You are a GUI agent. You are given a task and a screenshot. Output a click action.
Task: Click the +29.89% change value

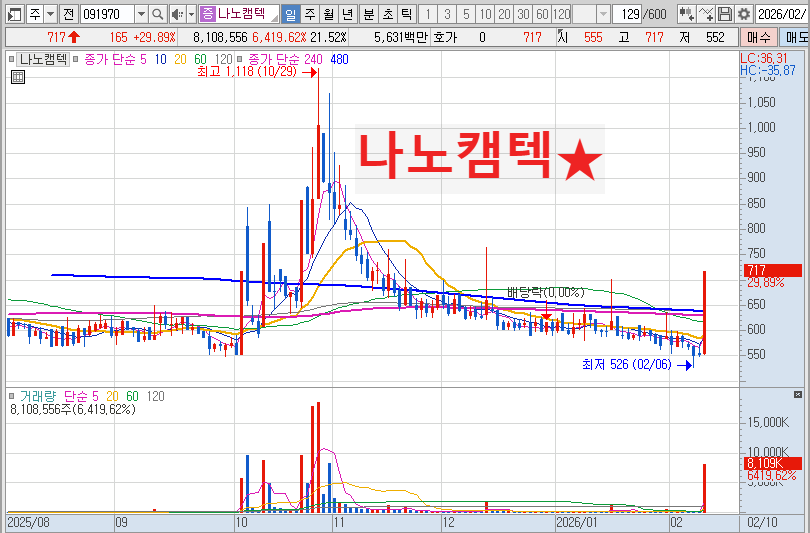[x=154, y=37]
